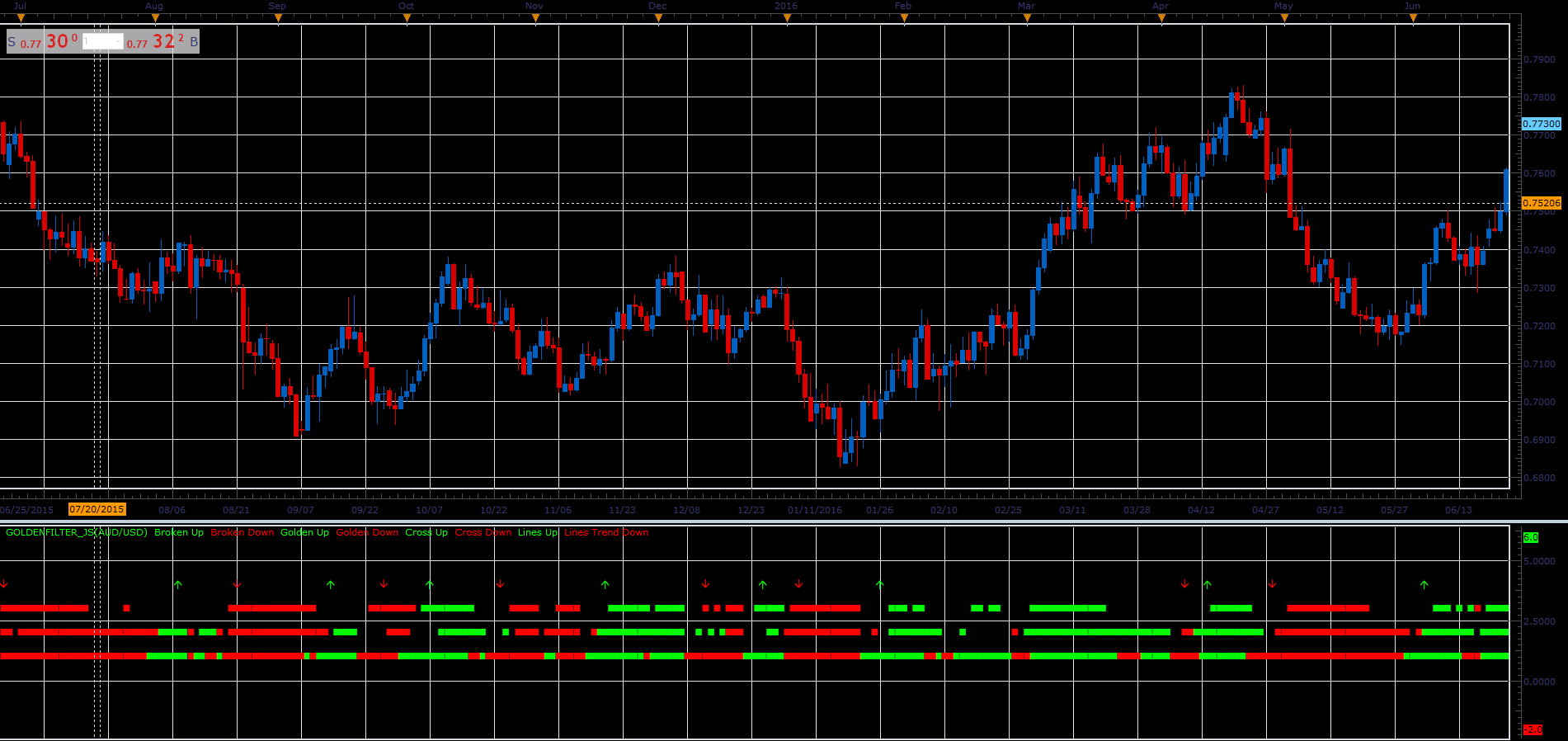1568x741 pixels.
Task: Click the Golden Down legend label
Action: click(367, 532)
